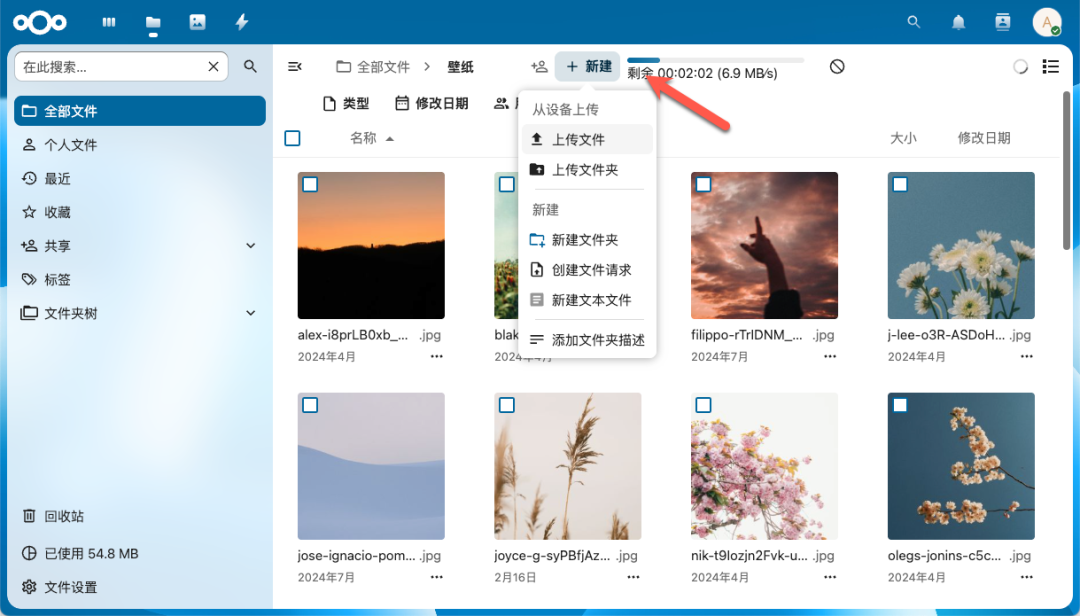Open the 修改日期 filter dropdown
This screenshot has width=1080, height=616.
430,102
